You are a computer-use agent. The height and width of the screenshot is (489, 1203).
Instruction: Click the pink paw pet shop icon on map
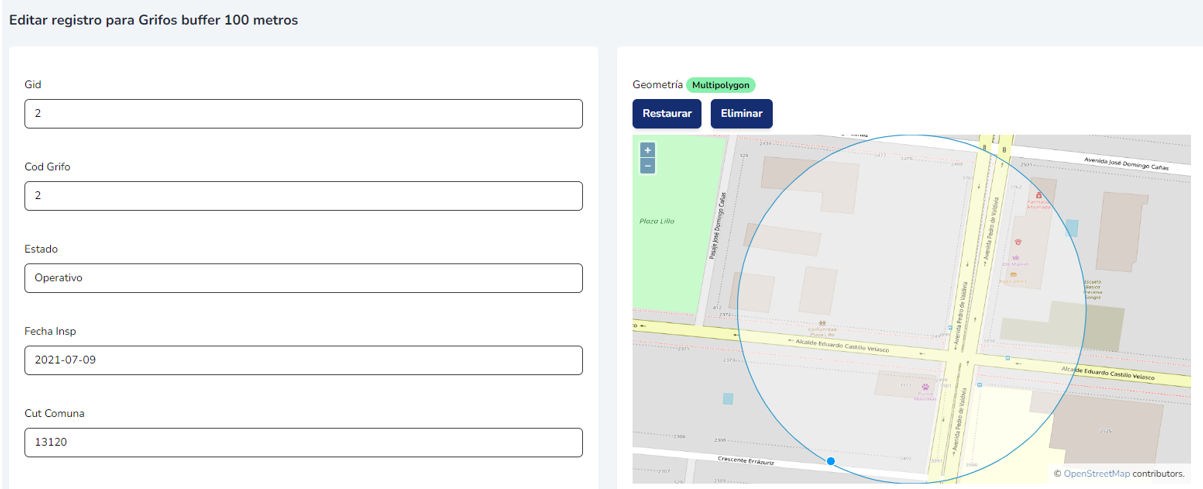926,385
